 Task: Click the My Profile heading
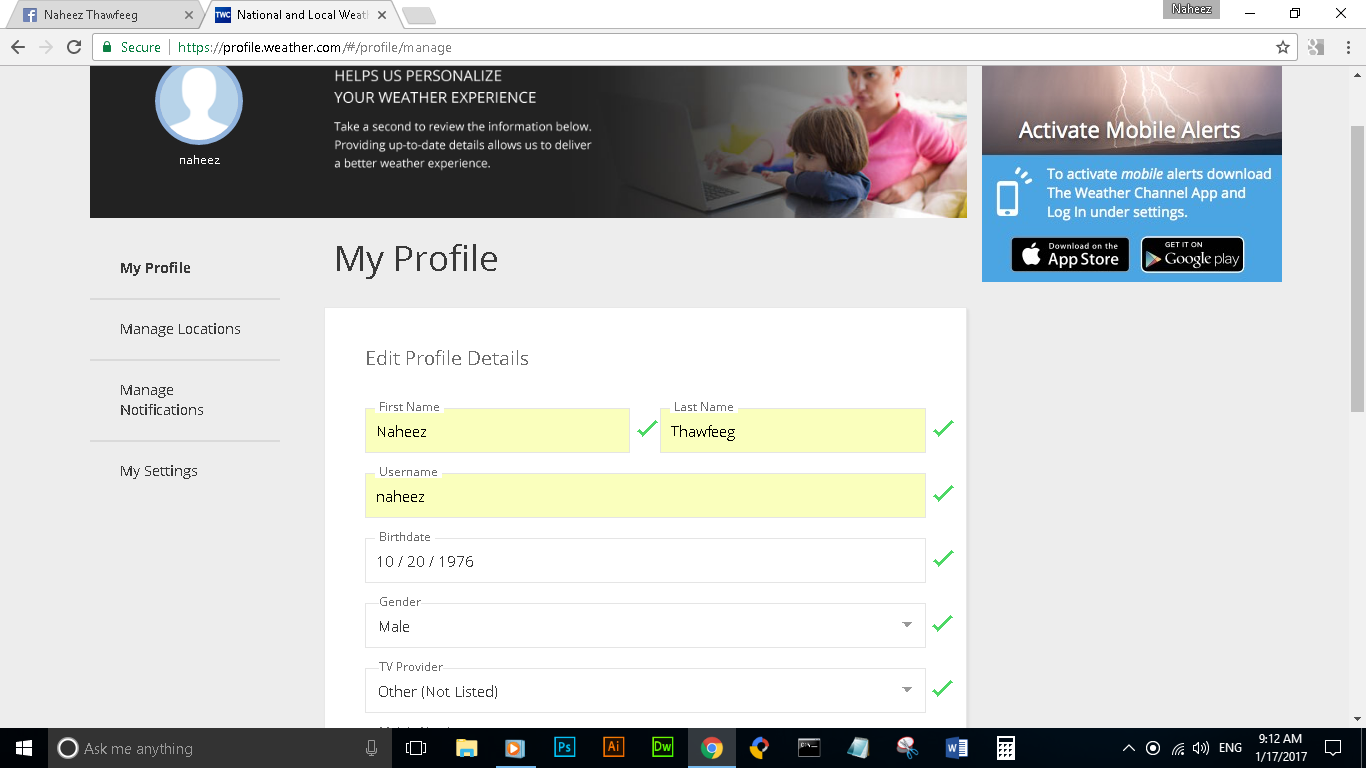416,259
